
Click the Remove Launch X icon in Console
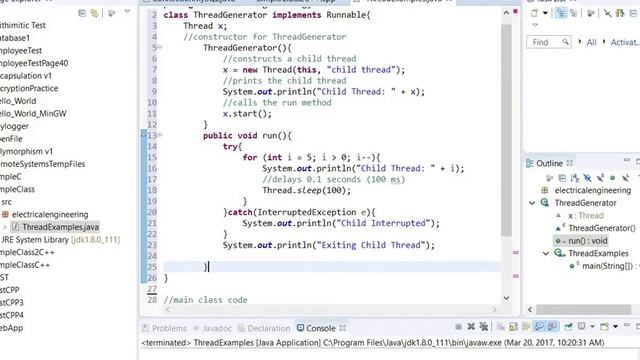click(471, 327)
